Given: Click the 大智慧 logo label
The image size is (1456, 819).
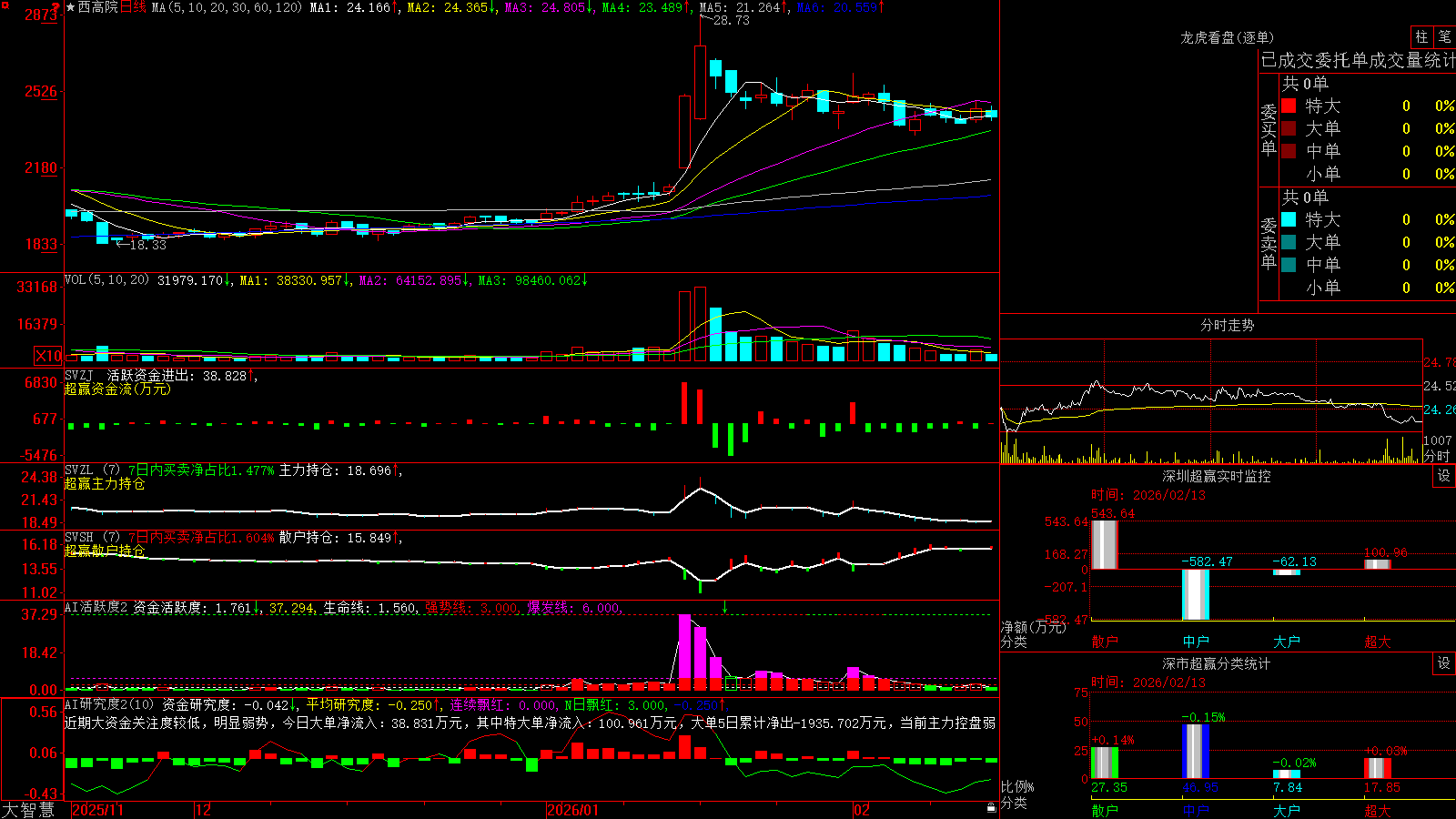Looking at the screenshot, I should click(28, 809).
